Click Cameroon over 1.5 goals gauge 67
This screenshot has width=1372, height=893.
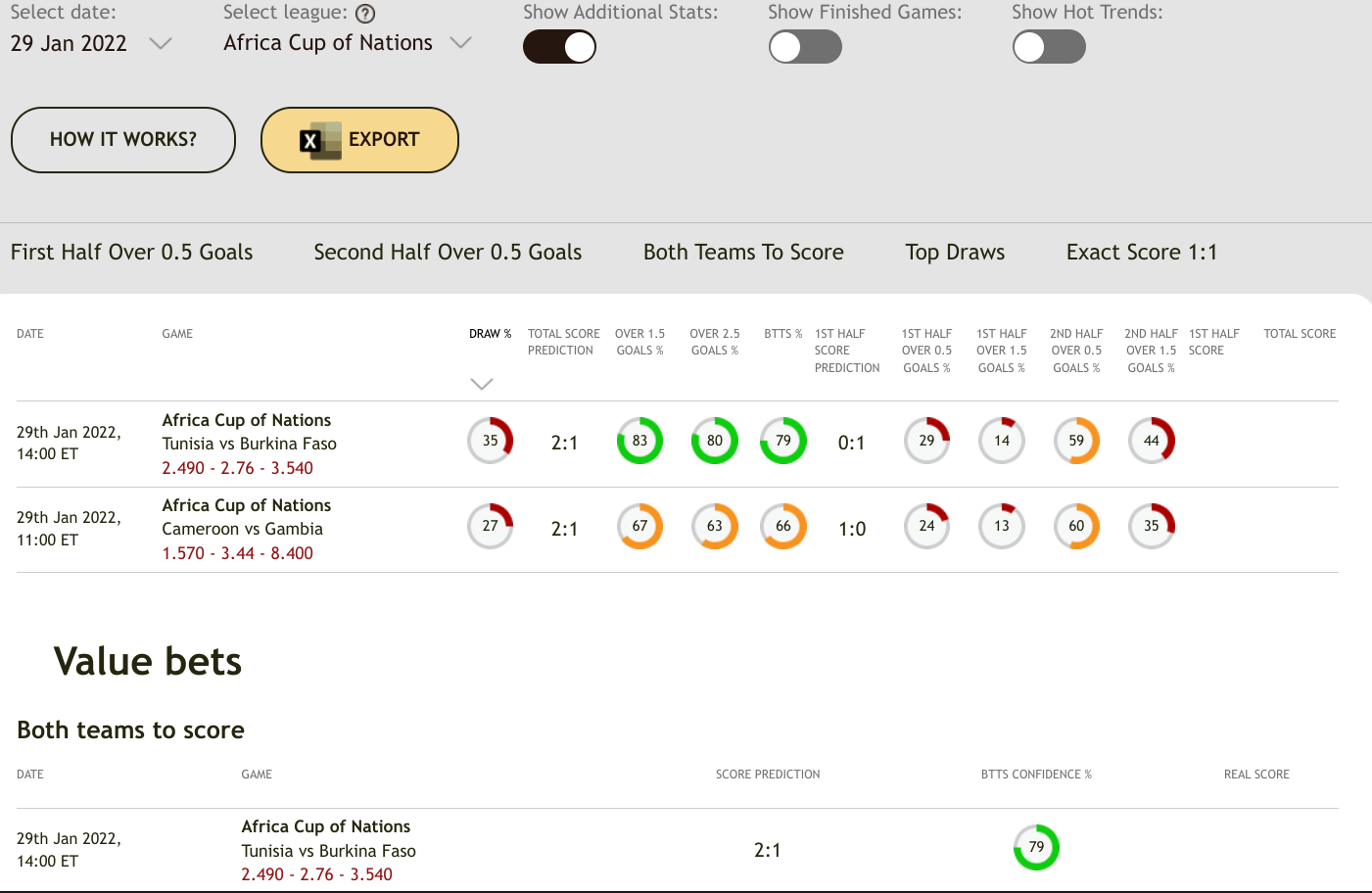click(x=639, y=526)
